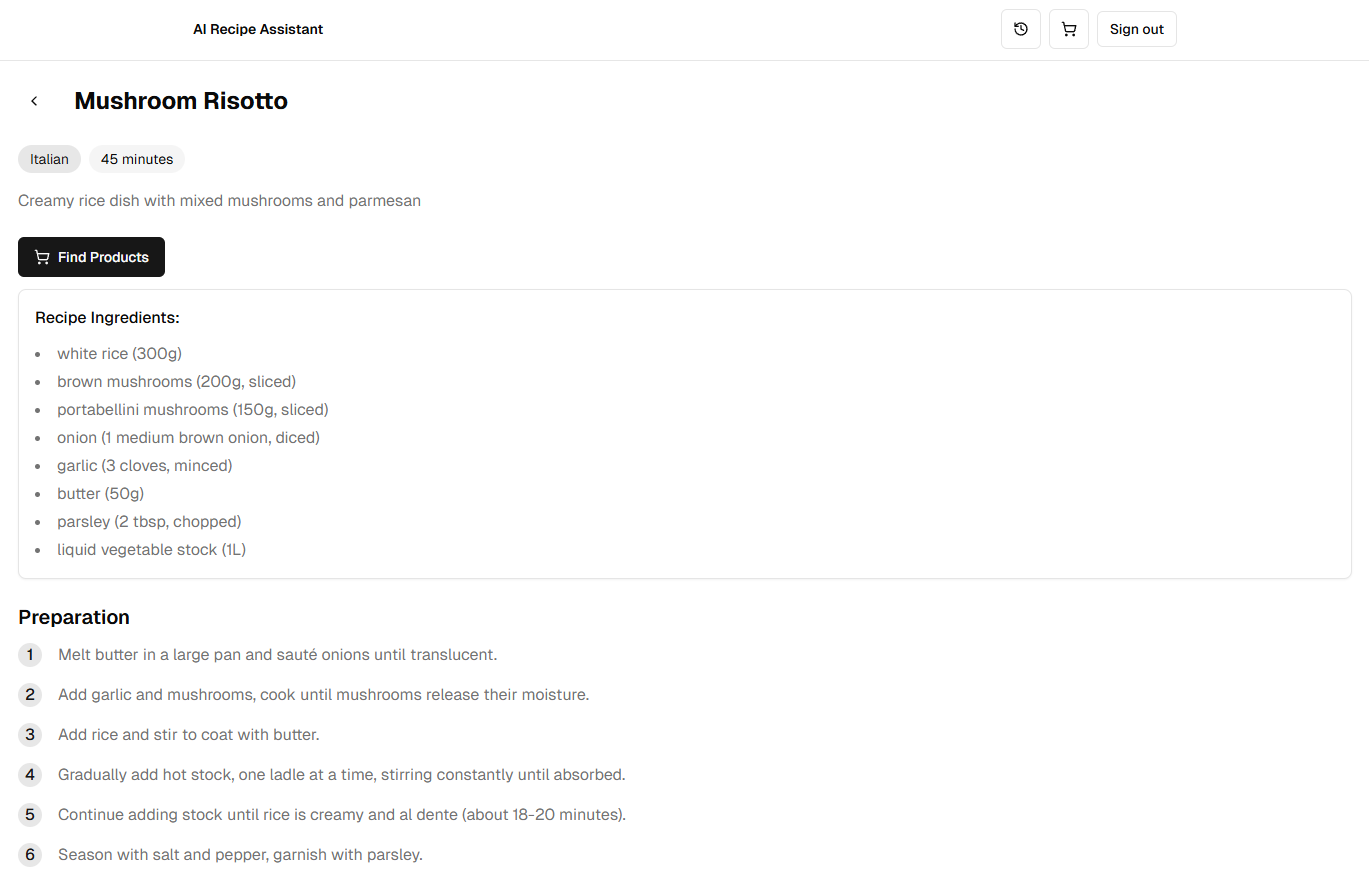Click the step 4 number badge
Viewport: 1369px width, 888px height.
(30, 775)
